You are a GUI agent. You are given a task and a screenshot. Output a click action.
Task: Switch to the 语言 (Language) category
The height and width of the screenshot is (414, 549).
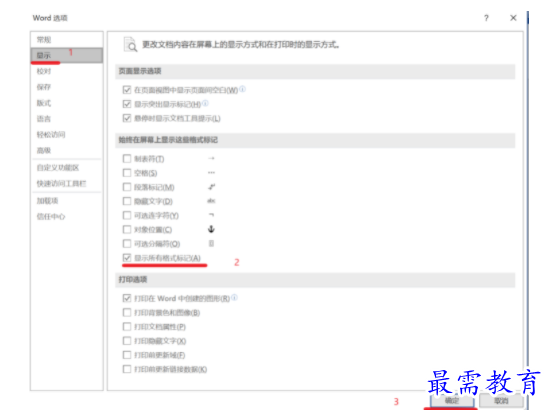pos(67,119)
